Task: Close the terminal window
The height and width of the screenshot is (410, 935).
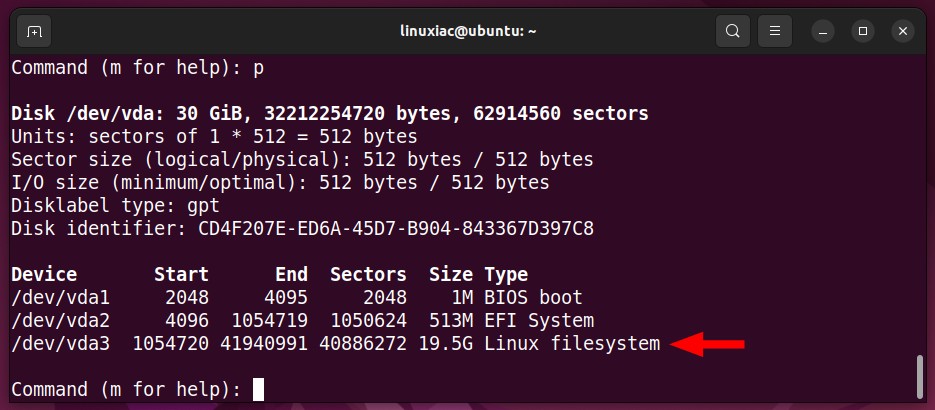Action: [x=903, y=31]
